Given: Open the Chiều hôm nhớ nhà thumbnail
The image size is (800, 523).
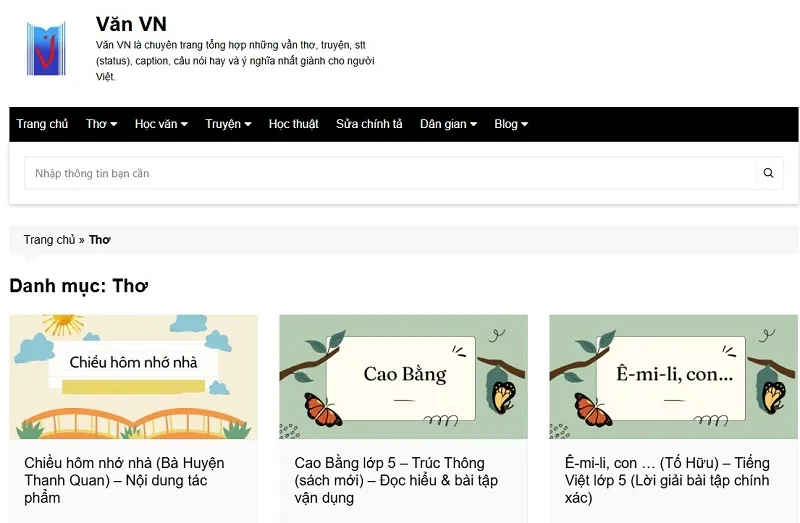Looking at the screenshot, I should pyautogui.click(x=134, y=377).
